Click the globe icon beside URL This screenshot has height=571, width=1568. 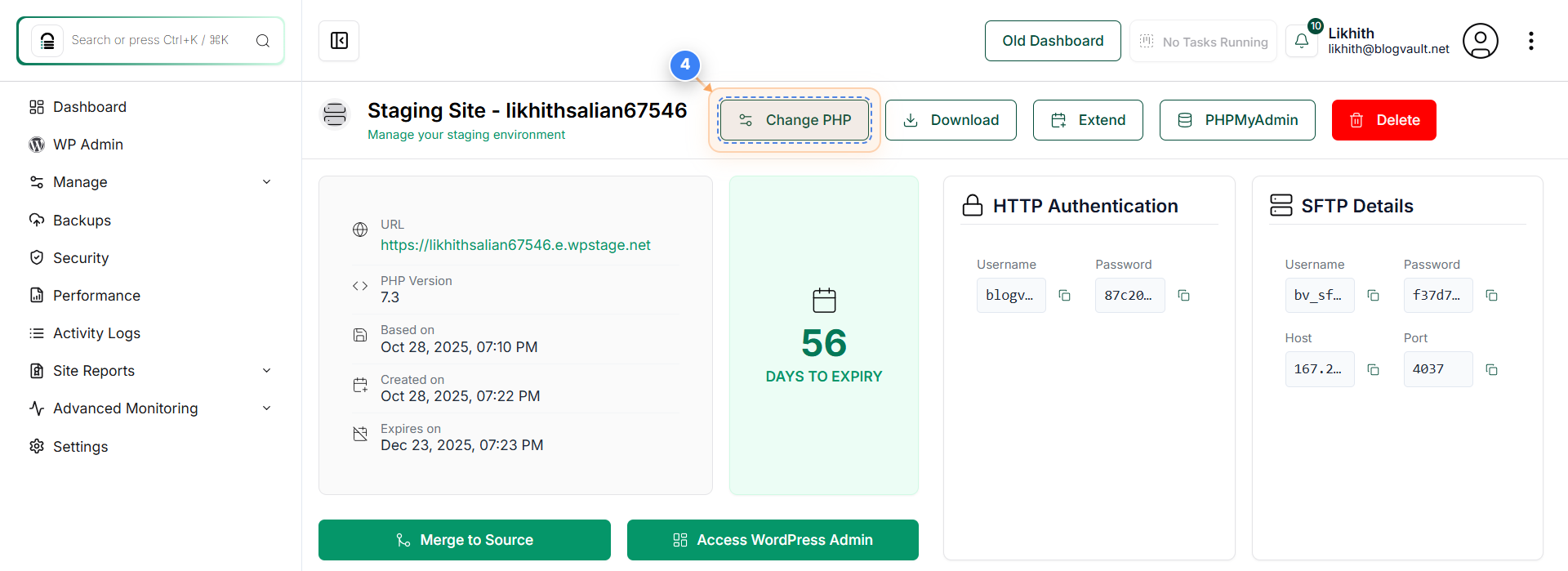pos(360,230)
